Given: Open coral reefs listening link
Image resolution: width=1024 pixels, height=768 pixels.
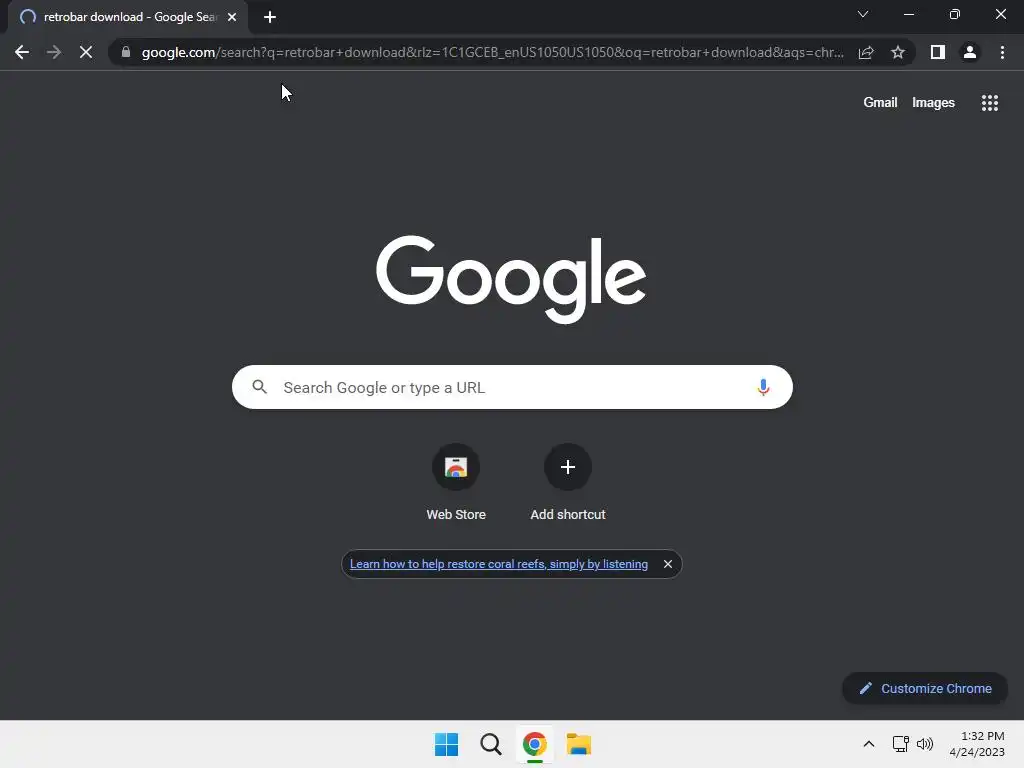Looking at the screenshot, I should click(499, 564).
